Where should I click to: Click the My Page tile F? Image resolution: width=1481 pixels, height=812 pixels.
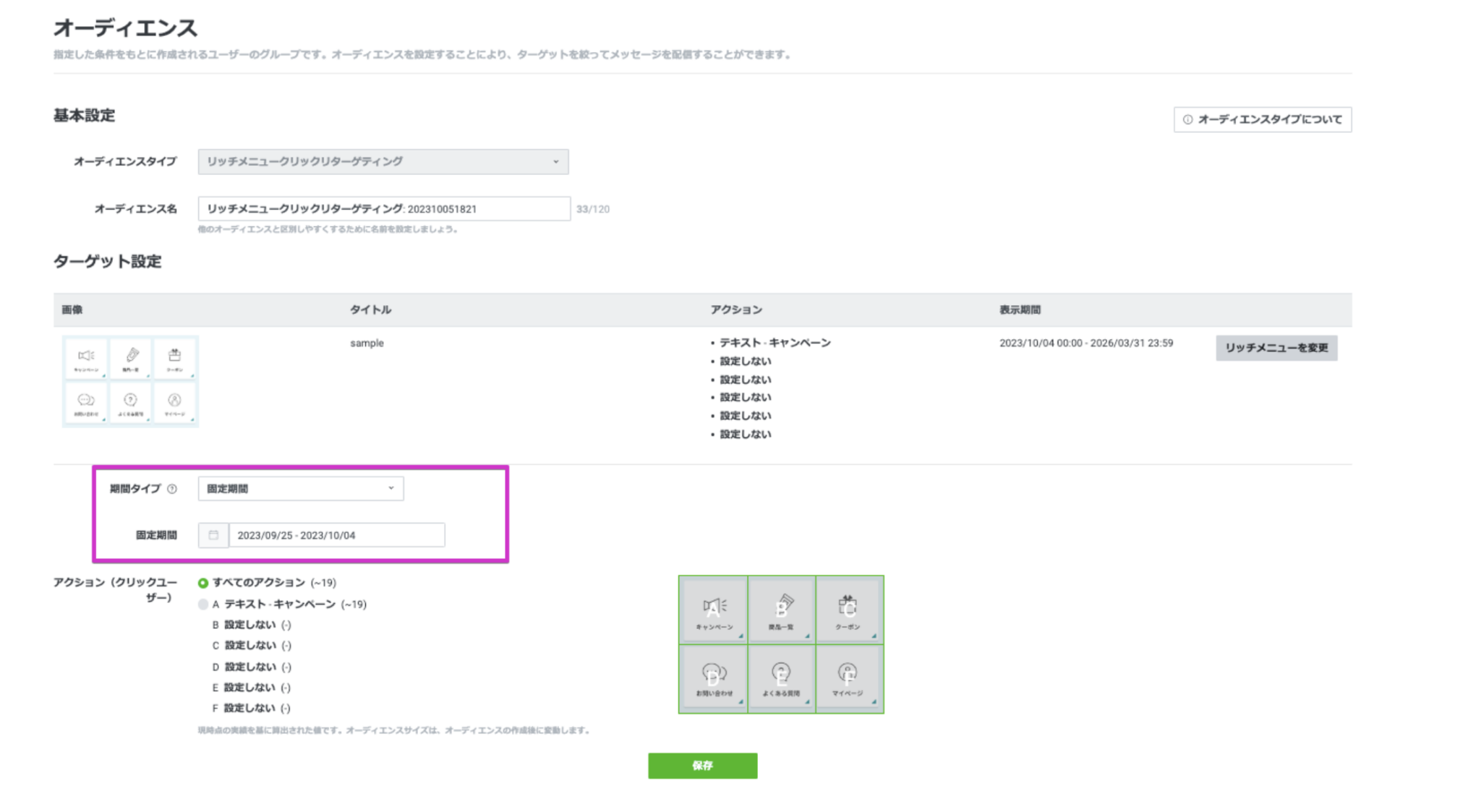849,678
